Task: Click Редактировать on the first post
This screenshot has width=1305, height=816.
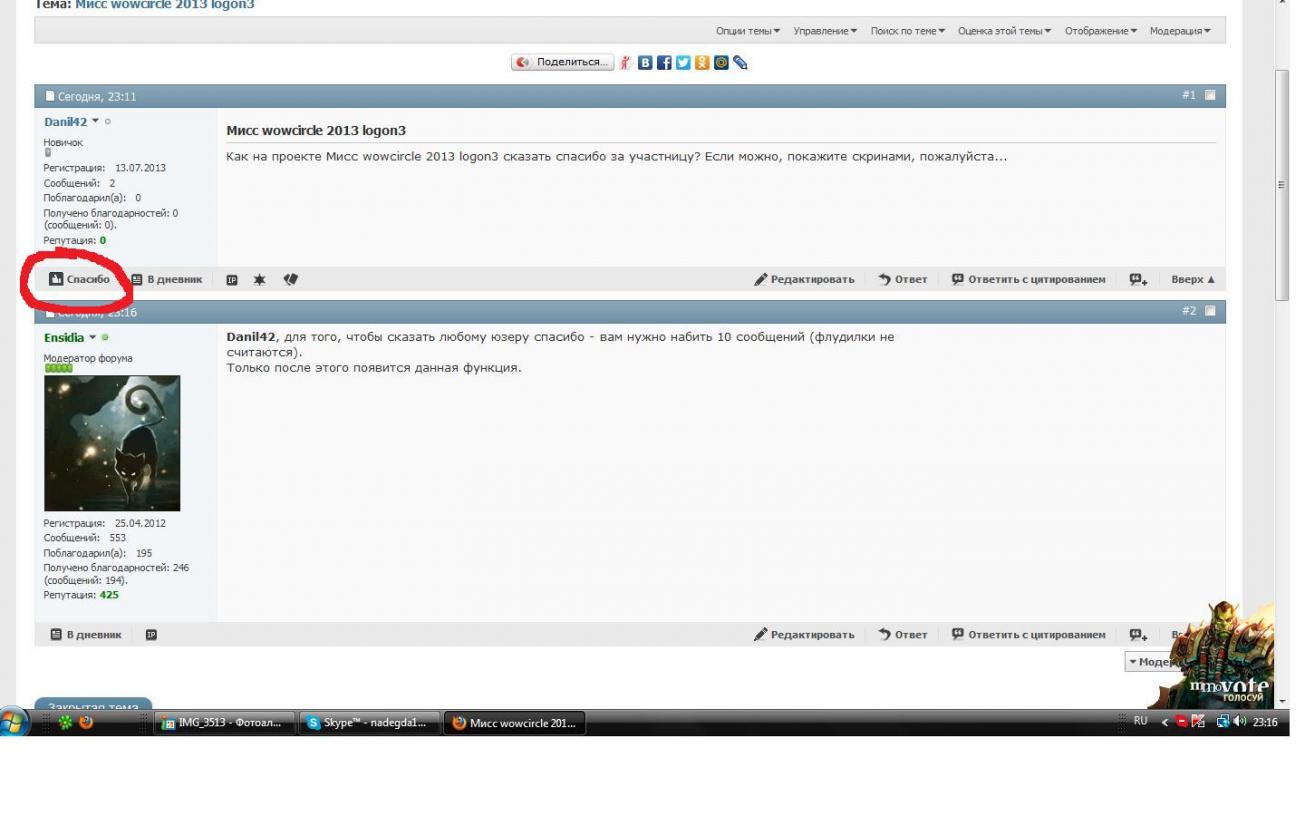Action: 805,280
